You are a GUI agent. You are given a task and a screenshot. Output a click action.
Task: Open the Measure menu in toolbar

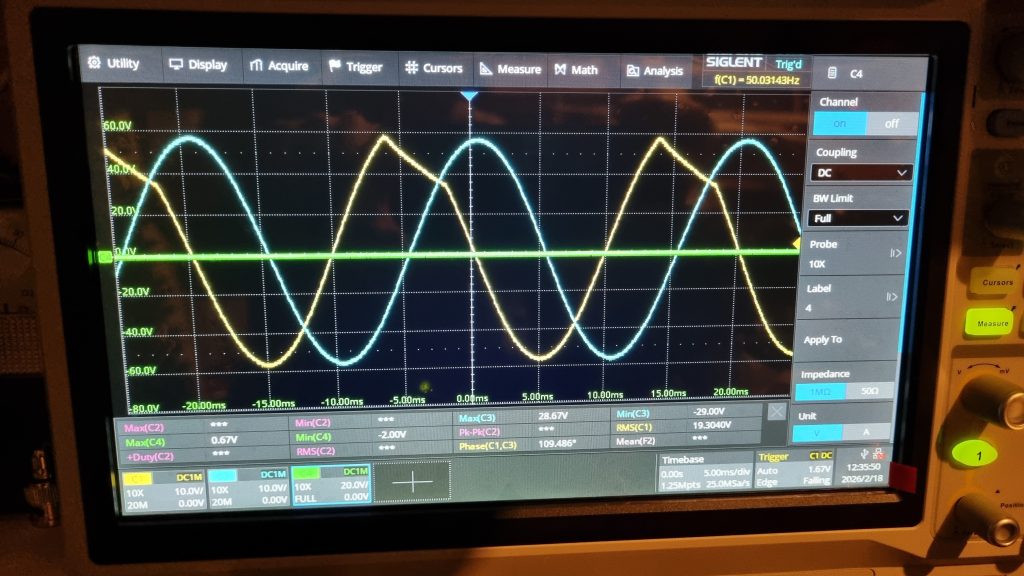[x=509, y=69]
